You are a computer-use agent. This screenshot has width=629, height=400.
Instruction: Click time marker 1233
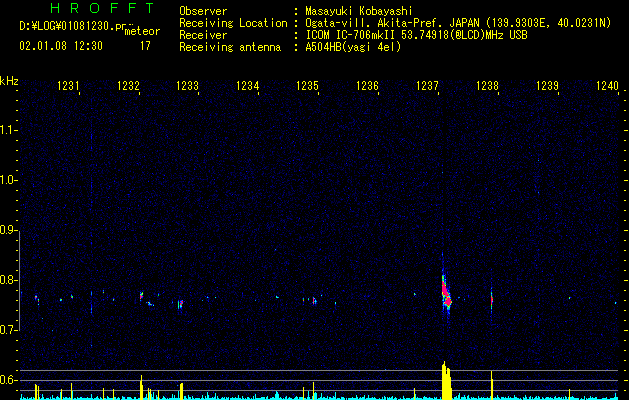188,85
